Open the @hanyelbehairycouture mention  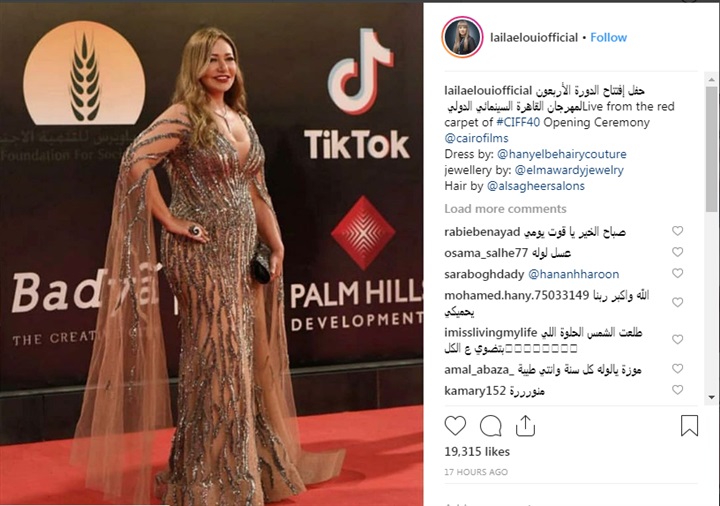[x=562, y=154]
